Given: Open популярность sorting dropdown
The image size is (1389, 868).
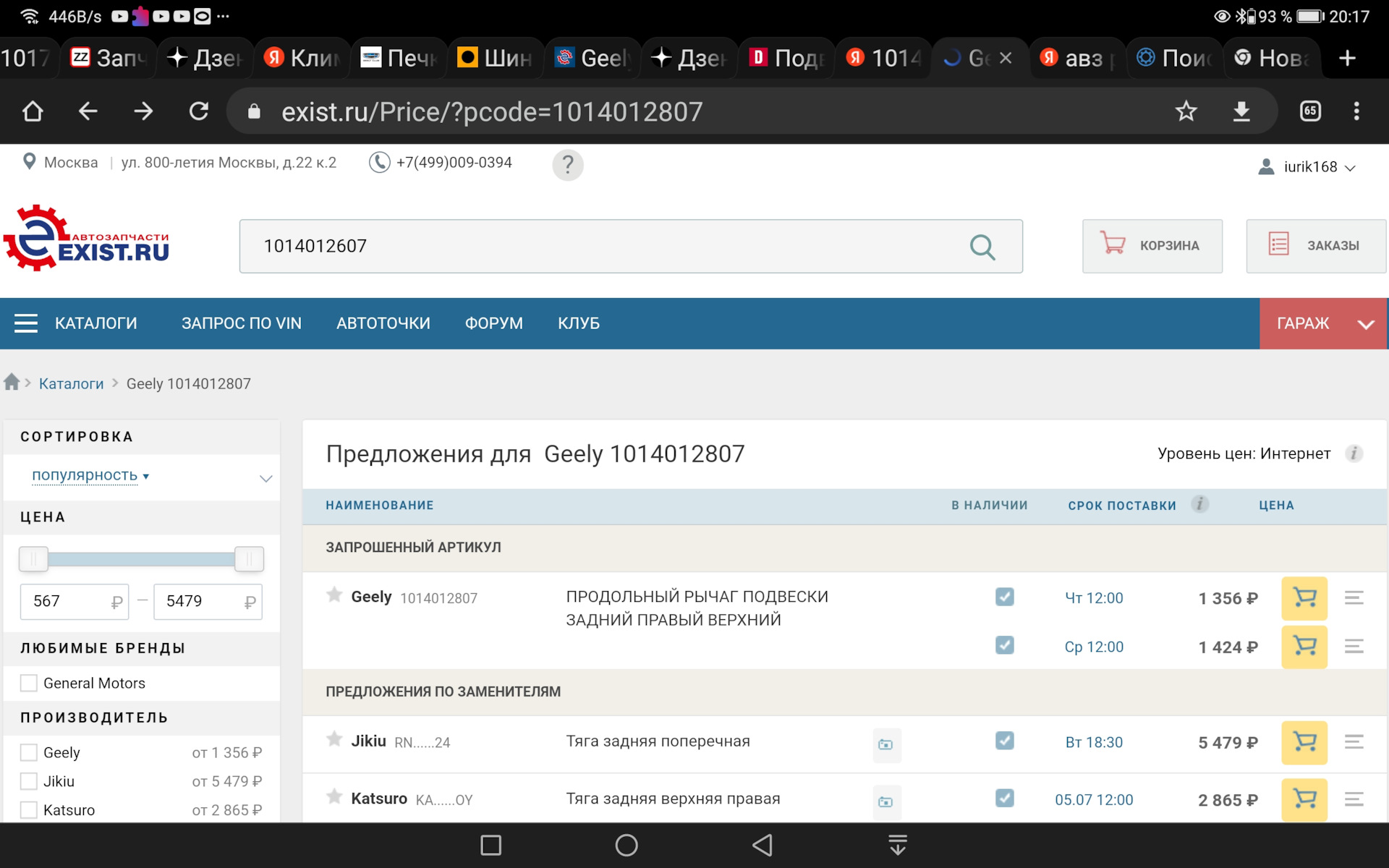Looking at the screenshot, I should pyautogui.click(x=90, y=476).
